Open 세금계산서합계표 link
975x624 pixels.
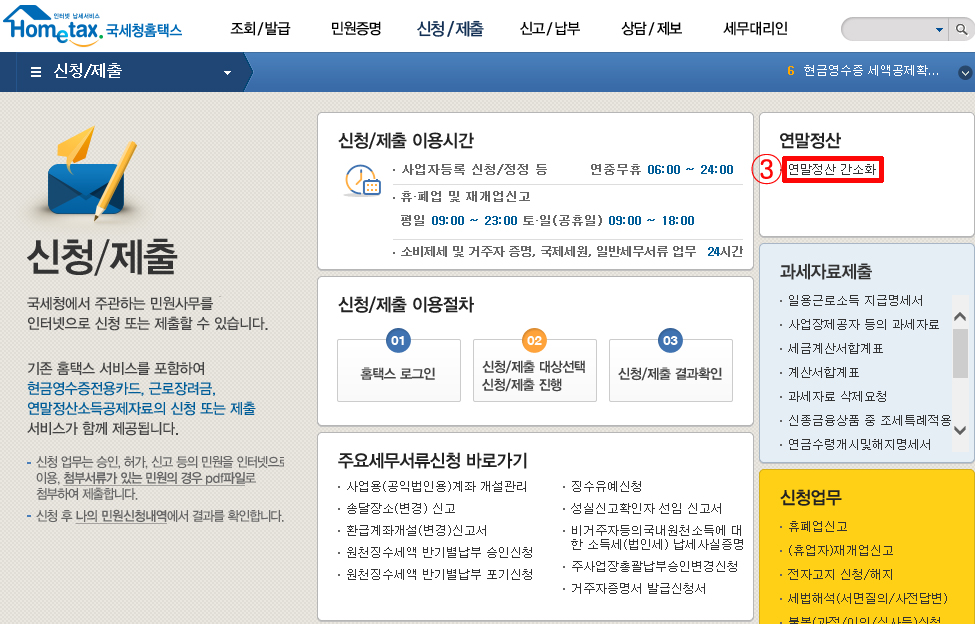click(x=835, y=349)
